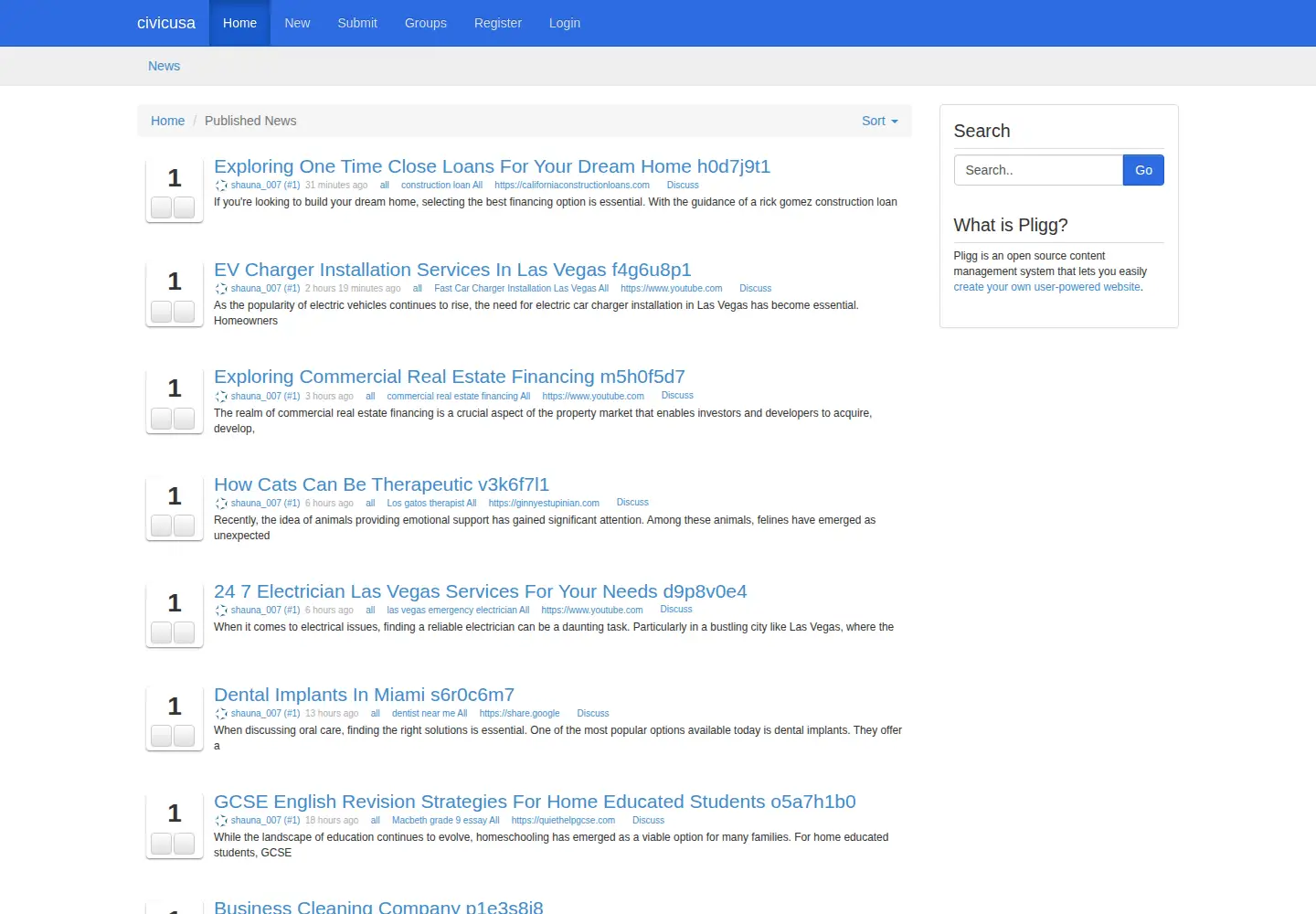This screenshot has height=914, width=1316.
Task: Click the Go search button
Action: tap(1143, 170)
